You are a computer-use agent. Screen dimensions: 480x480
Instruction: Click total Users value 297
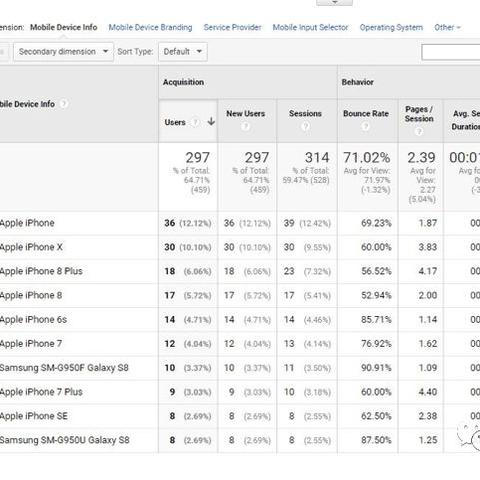point(198,158)
